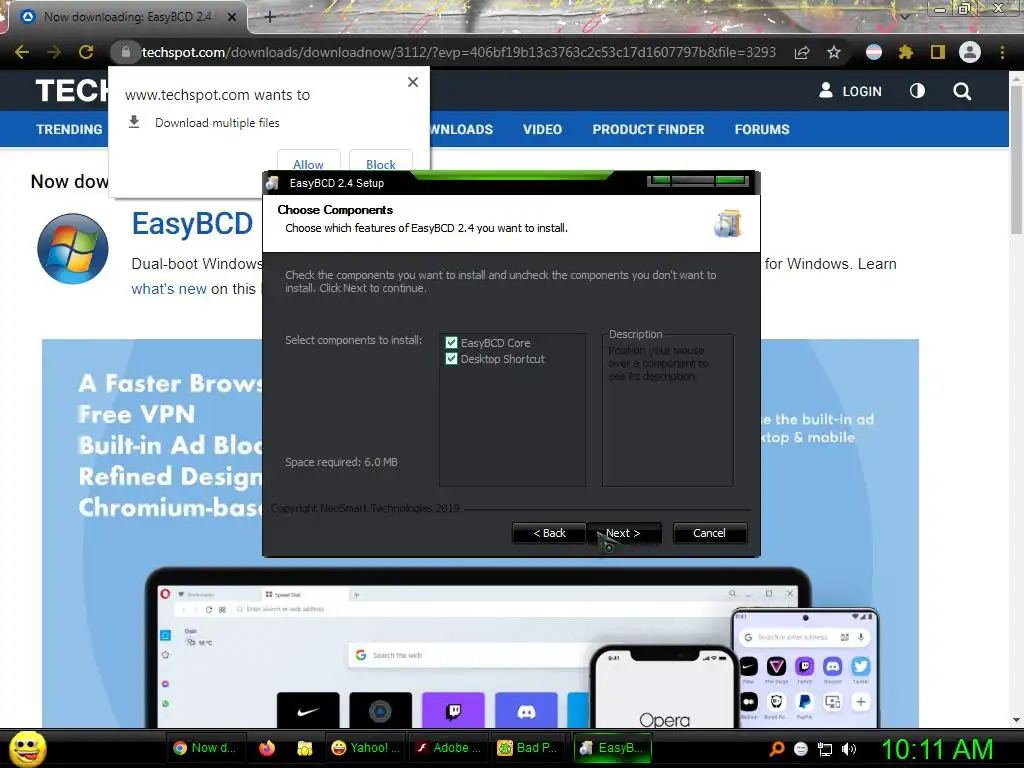Bookmark this page with star icon
The height and width of the screenshot is (768, 1024).
point(834,52)
